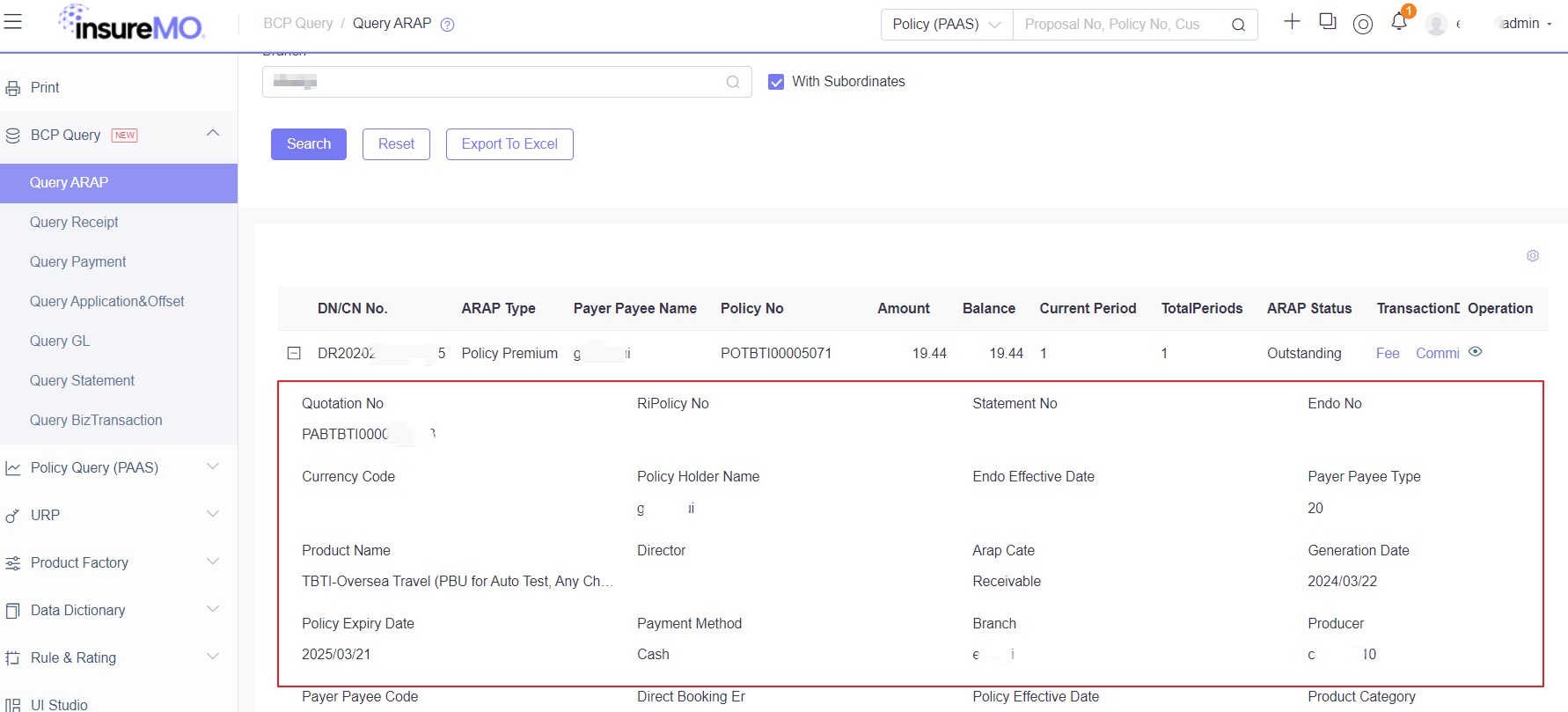The image size is (1568, 712).
Task: Click the Rule & Rating icon
Action: pyautogui.click(x=12, y=658)
